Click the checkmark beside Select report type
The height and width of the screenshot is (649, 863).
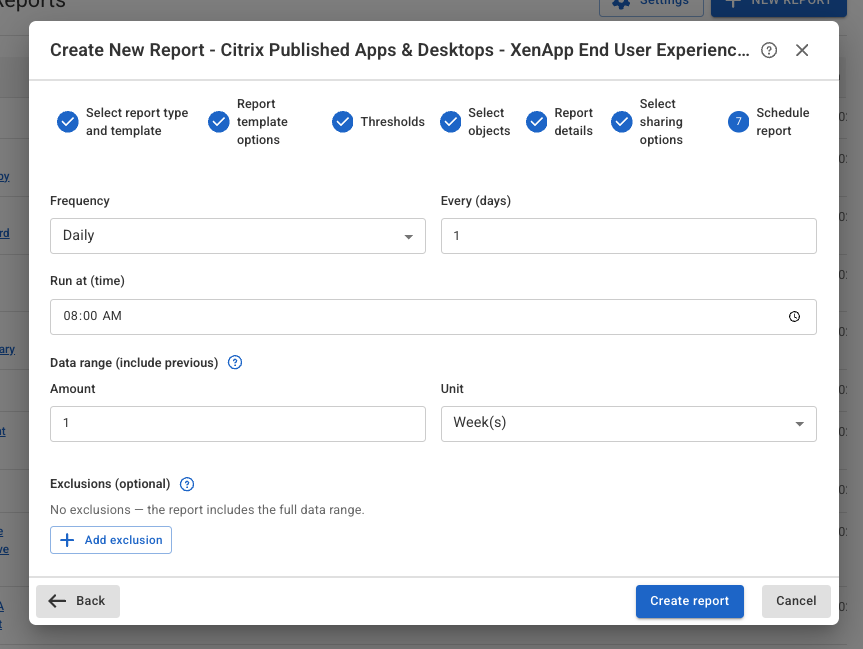point(68,122)
